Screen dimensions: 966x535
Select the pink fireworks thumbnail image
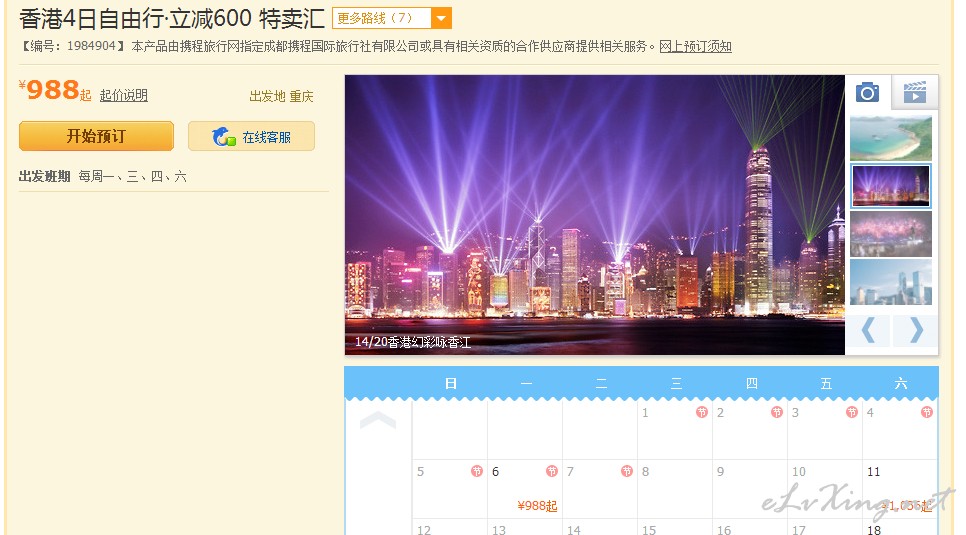[891, 234]
